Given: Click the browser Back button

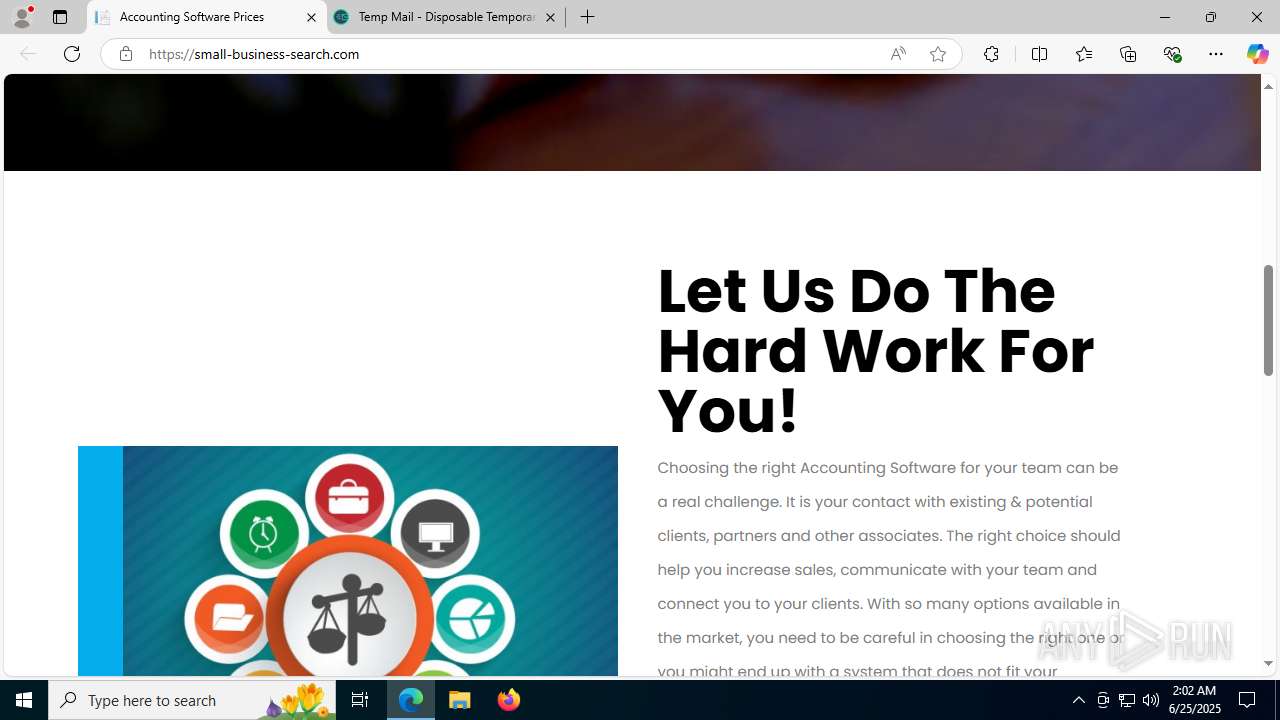Looking at the screenshot, I should (28, 54).
